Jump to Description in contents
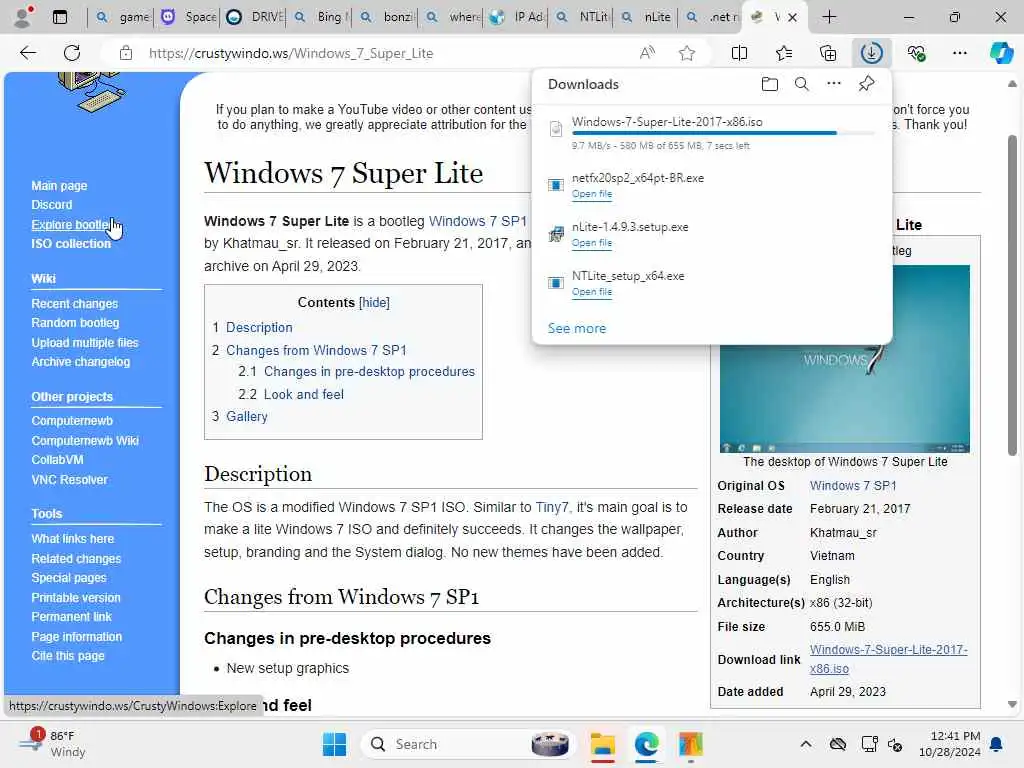1024x768 pixels. point(259,327)
